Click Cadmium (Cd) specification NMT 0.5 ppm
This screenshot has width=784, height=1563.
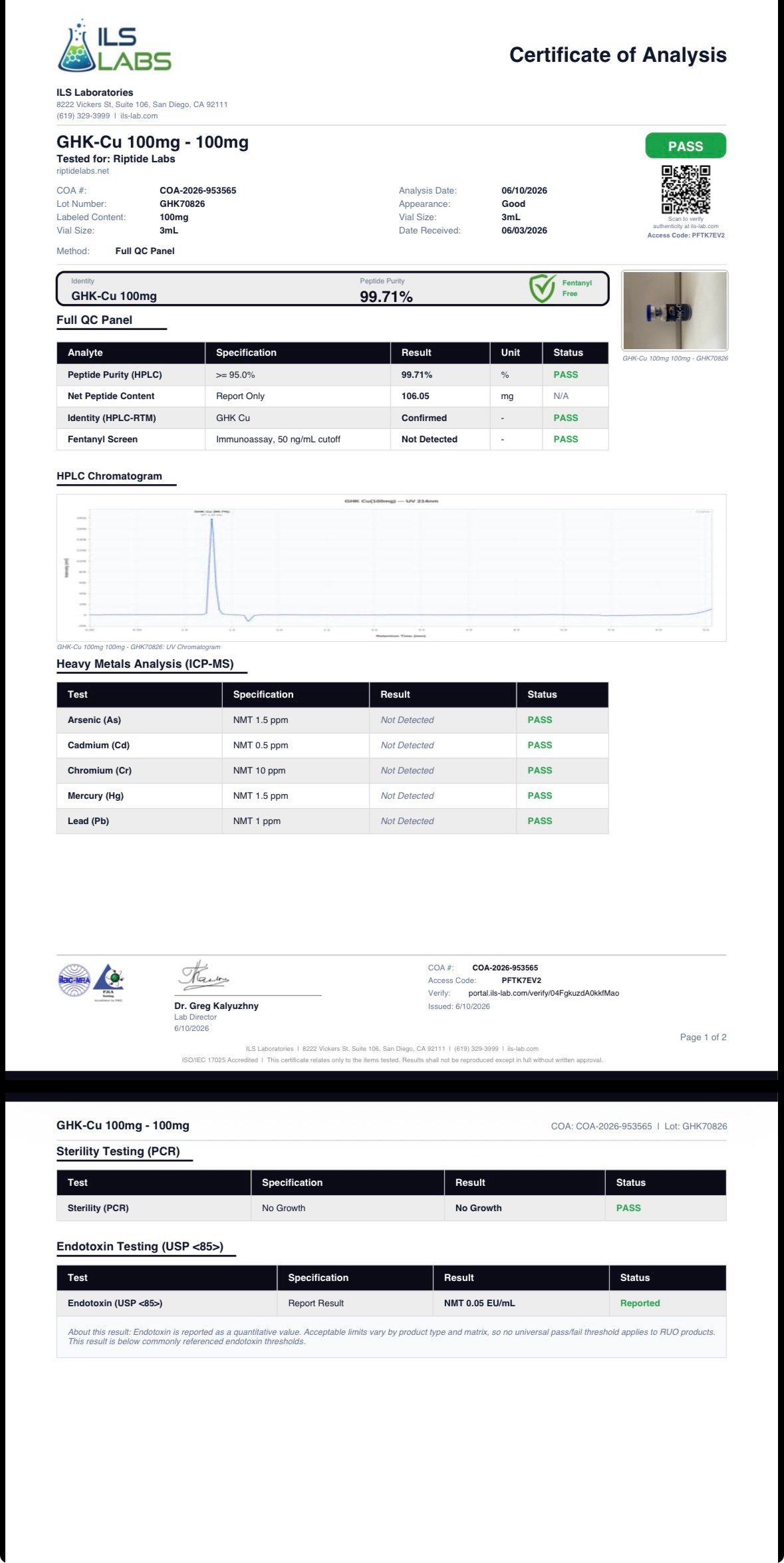261,745
